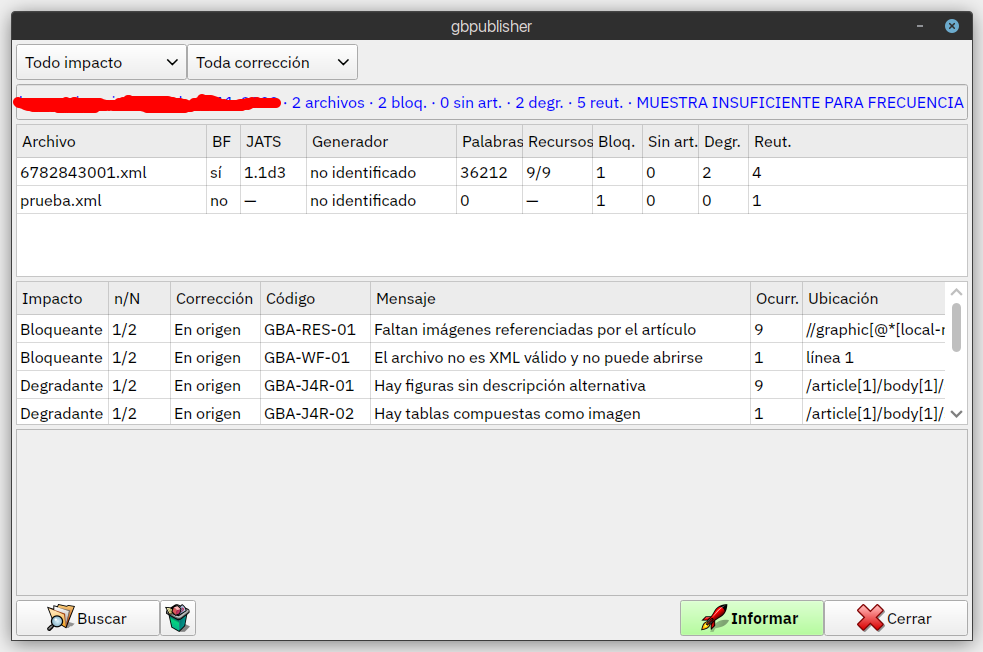Click the scroll-up arrow of the issues list
Image resolution: width=983 pixels, height=652 pixels.
(x=956, y=292)
